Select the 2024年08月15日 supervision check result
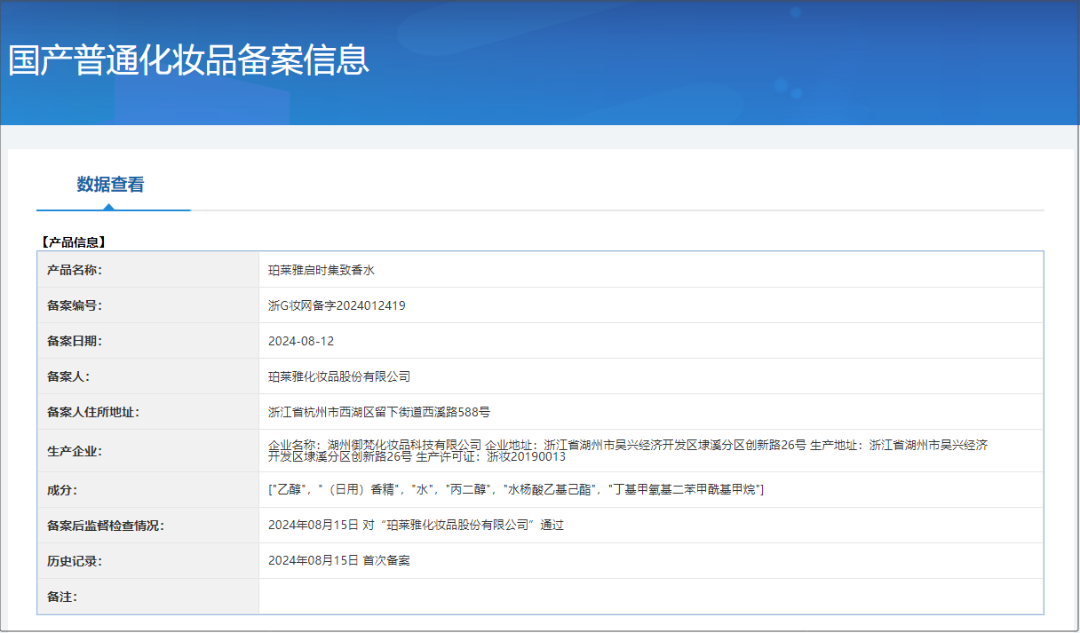The width and height of the screenshot is (1080, 633). [416, 525]
